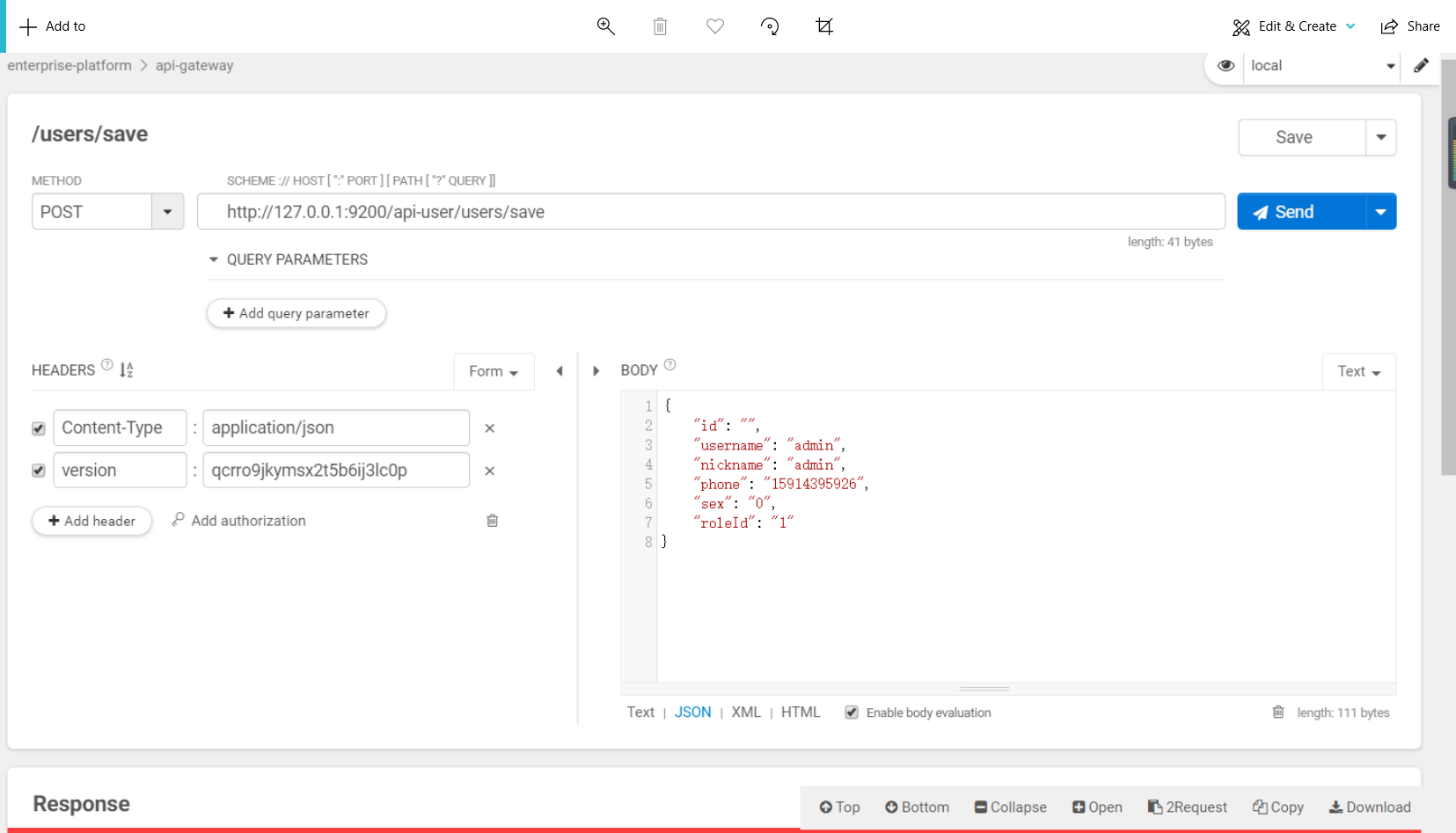Click the rotate icon in top toolbar
Screen dimensions: 1456x833
770,26
